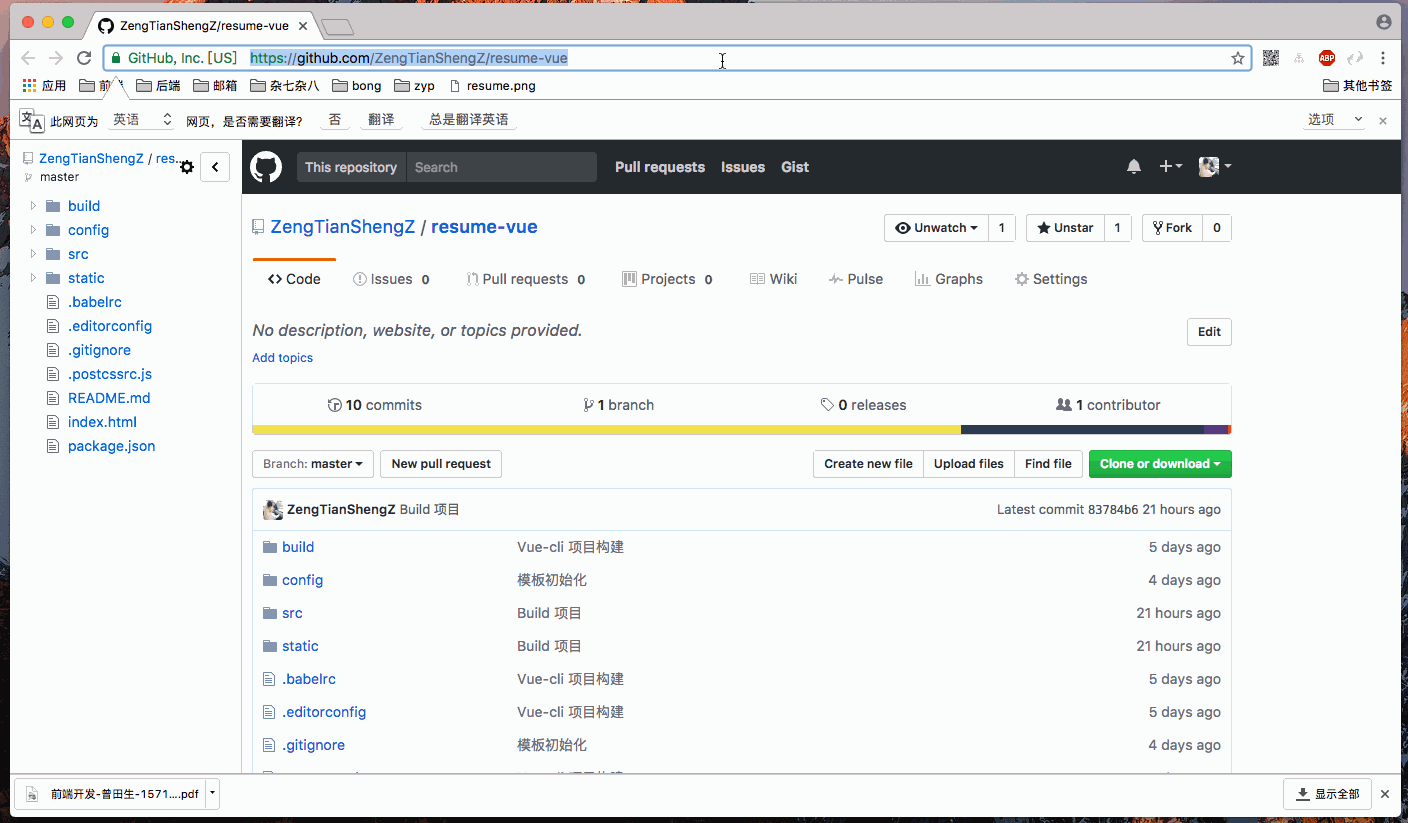Click commit author avatar thumbnail

(x=272, y=510)
